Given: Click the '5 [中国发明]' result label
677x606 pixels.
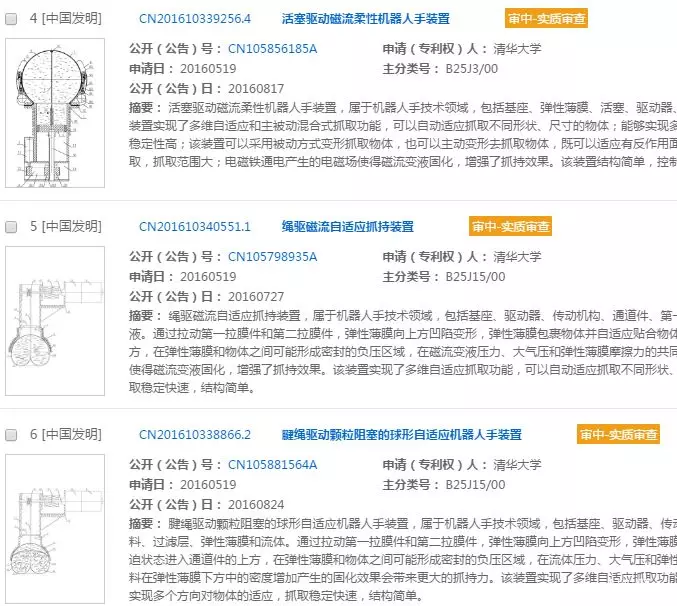Looking at the screenshot, I should click(66, 227).
